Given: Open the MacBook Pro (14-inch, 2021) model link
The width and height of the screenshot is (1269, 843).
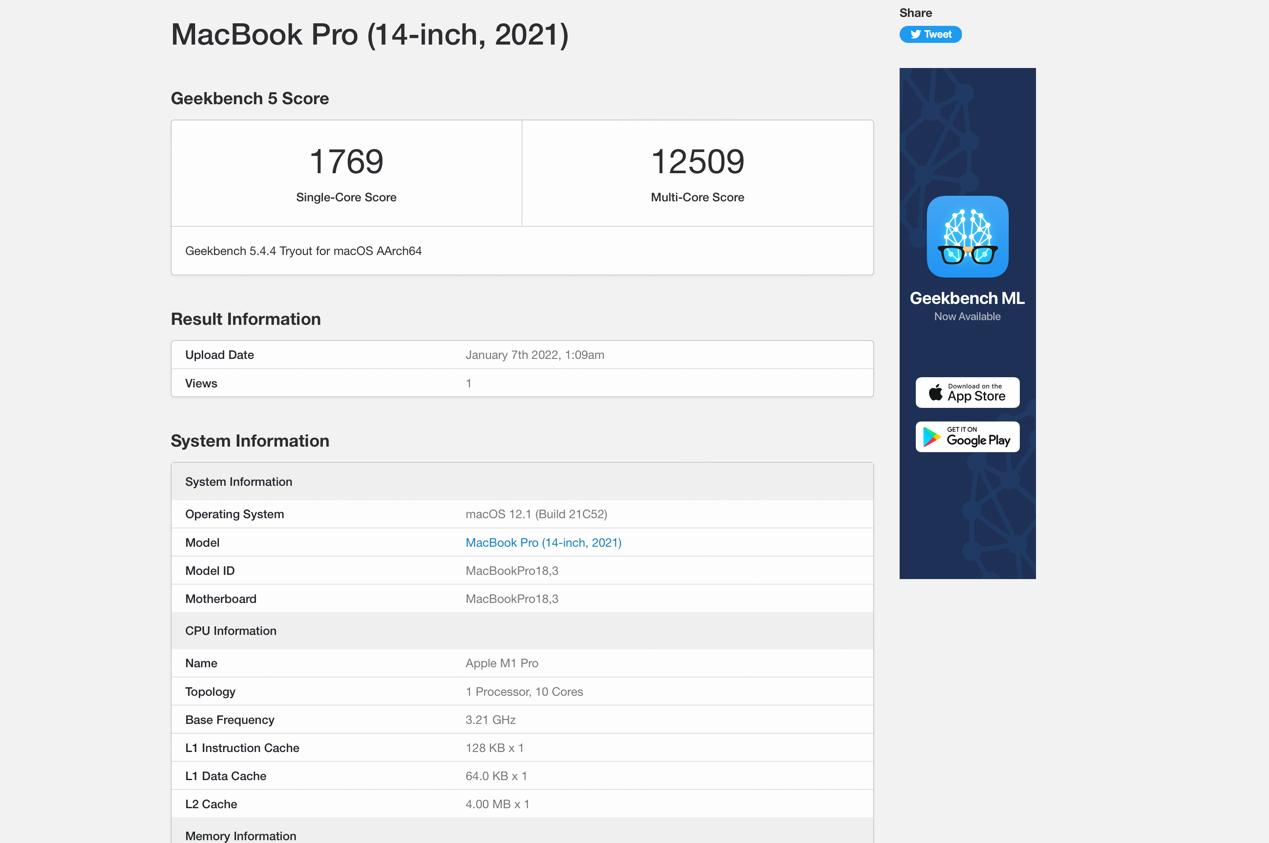Looking at the screenshot, I should click(x=543, y=542).
